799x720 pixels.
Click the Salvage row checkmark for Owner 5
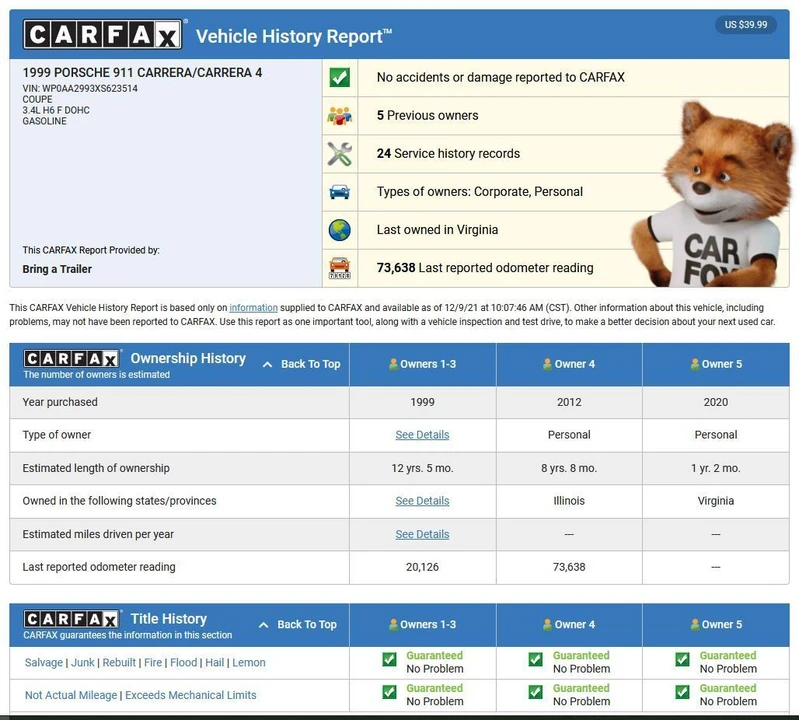coord(682,659)
